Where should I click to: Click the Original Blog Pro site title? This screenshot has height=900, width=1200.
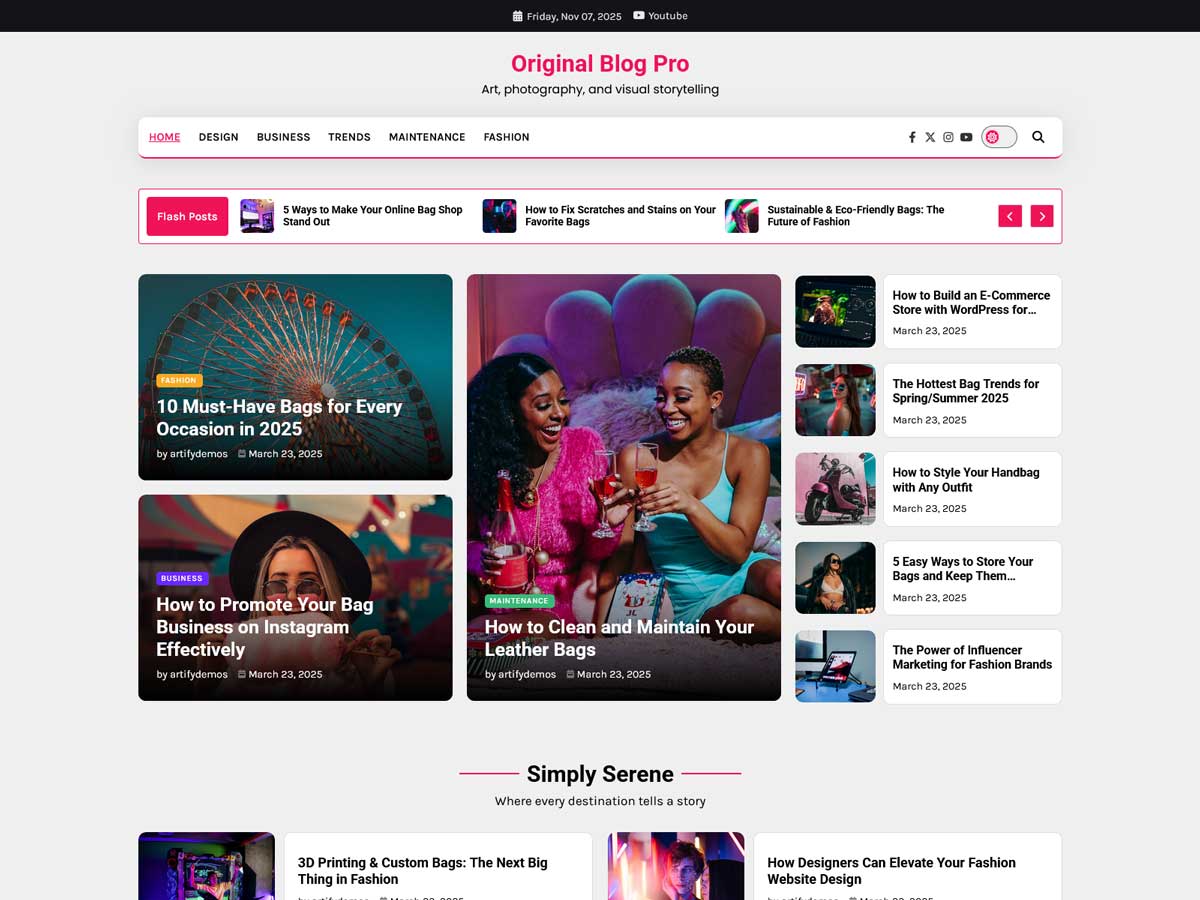pos(600,64)
